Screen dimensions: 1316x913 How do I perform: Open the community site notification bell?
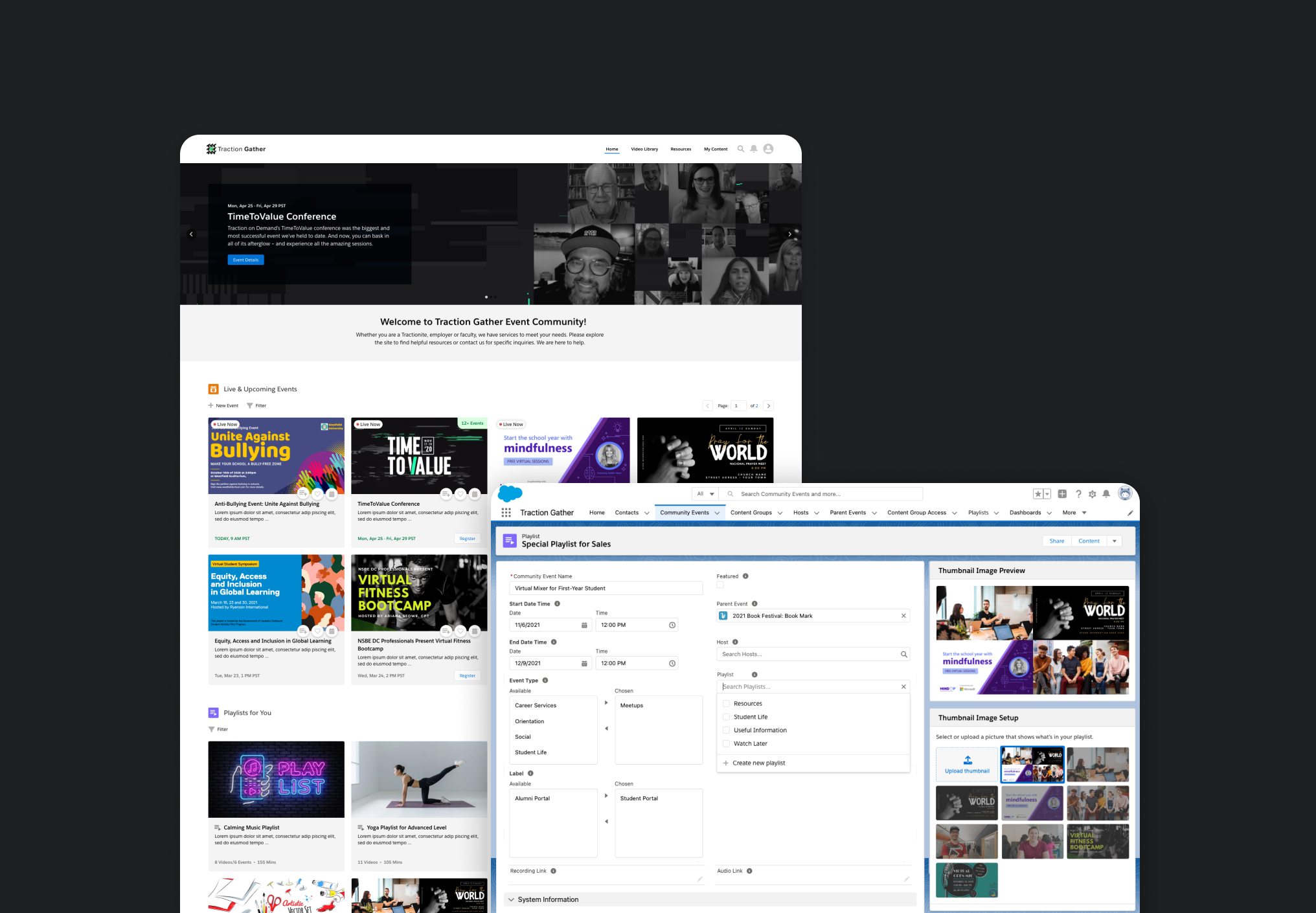pyautogui.click(x=754, y=149)
